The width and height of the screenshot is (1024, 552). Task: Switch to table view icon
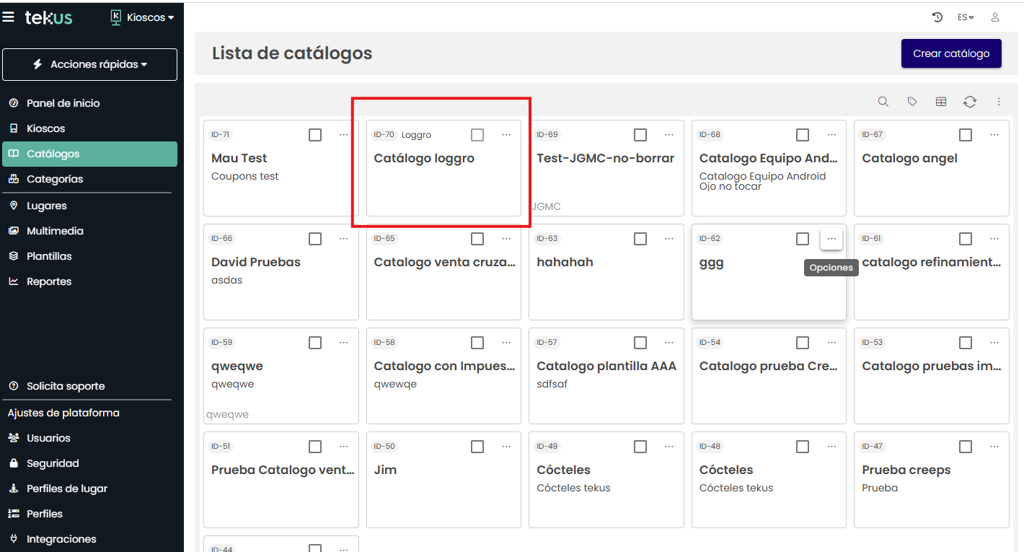pos(941,102)
